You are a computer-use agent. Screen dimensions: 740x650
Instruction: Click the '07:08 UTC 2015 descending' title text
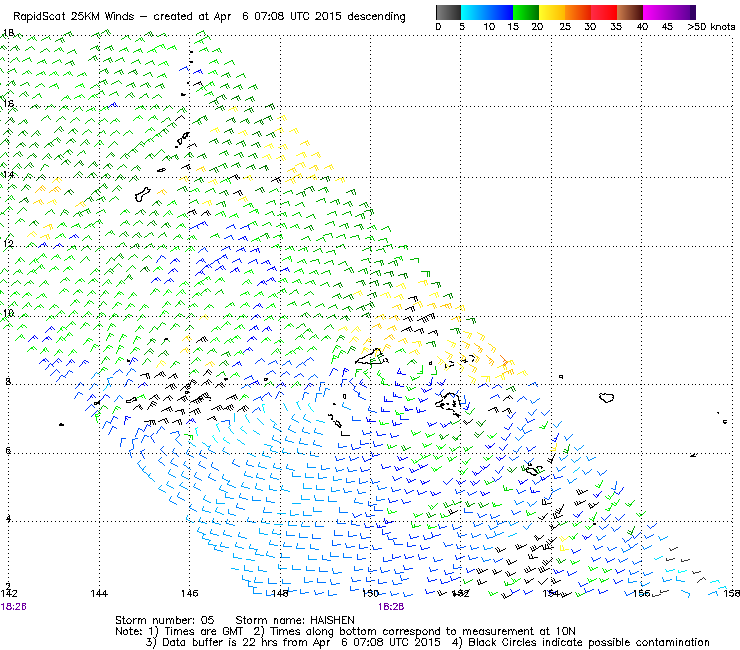pos(330,17)
